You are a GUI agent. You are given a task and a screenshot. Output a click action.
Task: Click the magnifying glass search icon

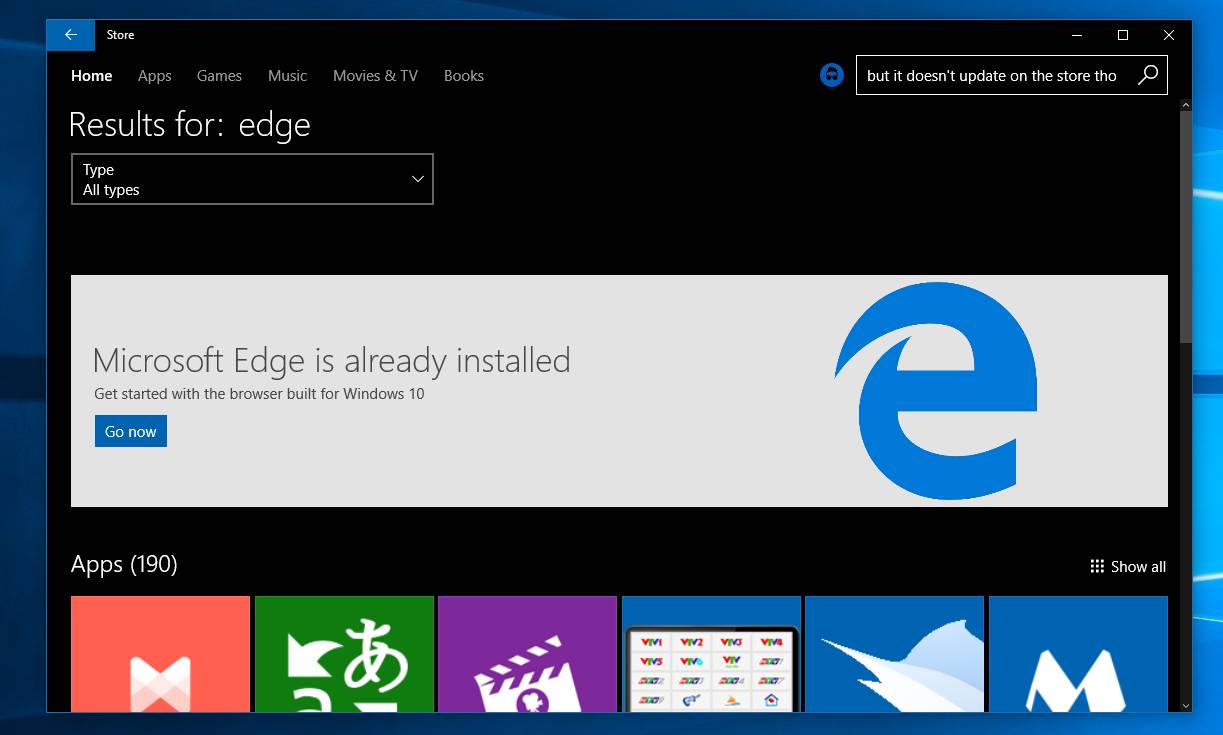coord(1148,75)
